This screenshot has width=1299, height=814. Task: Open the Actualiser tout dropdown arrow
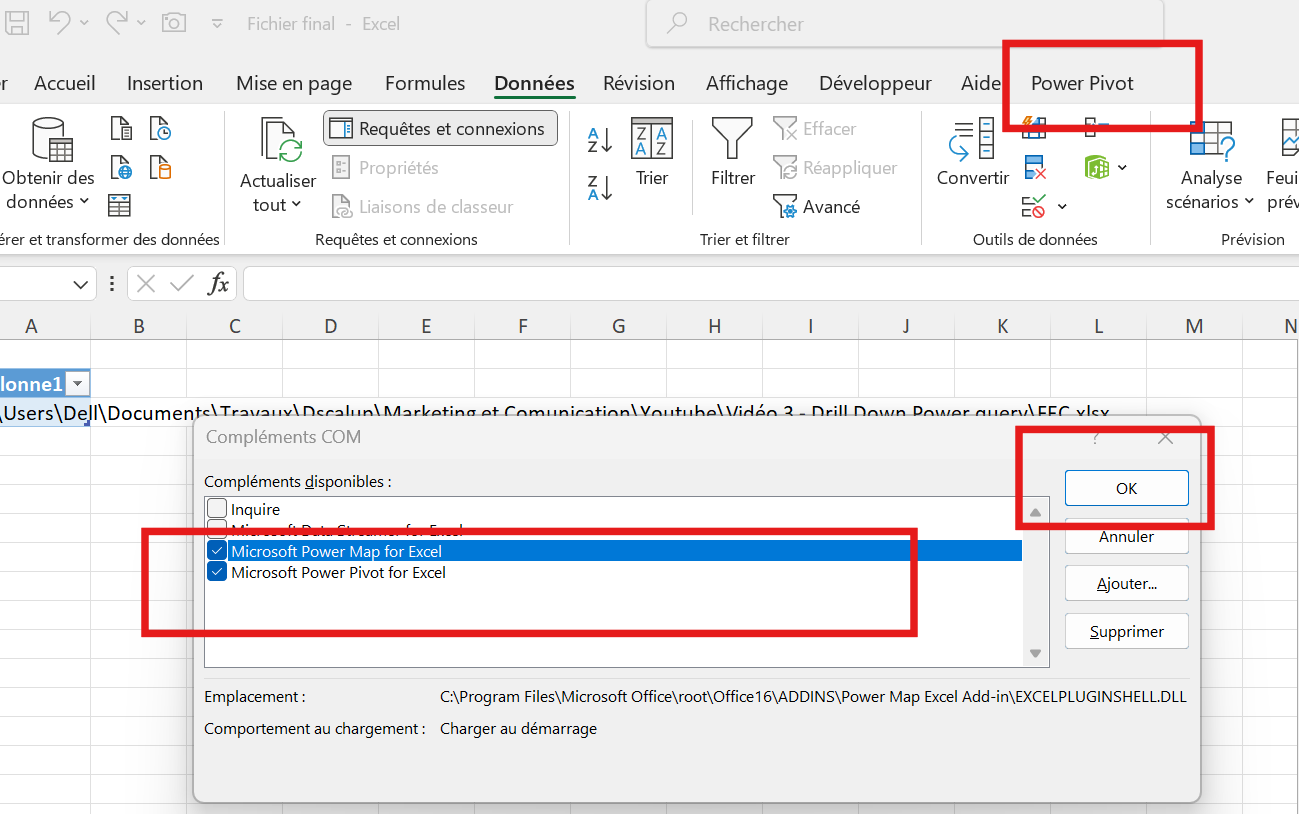click(x=297, y=205)
